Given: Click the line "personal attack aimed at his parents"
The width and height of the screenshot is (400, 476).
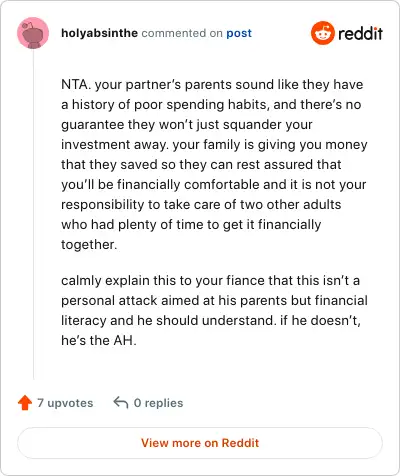Looking at the screenshot, I should (214, 300).
